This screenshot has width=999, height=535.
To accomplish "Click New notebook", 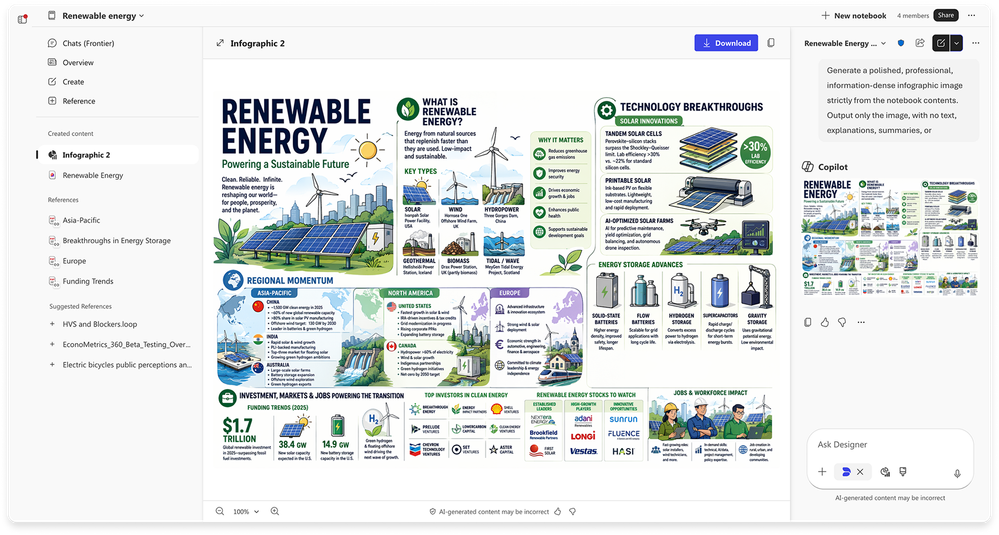I will point(854,15).
